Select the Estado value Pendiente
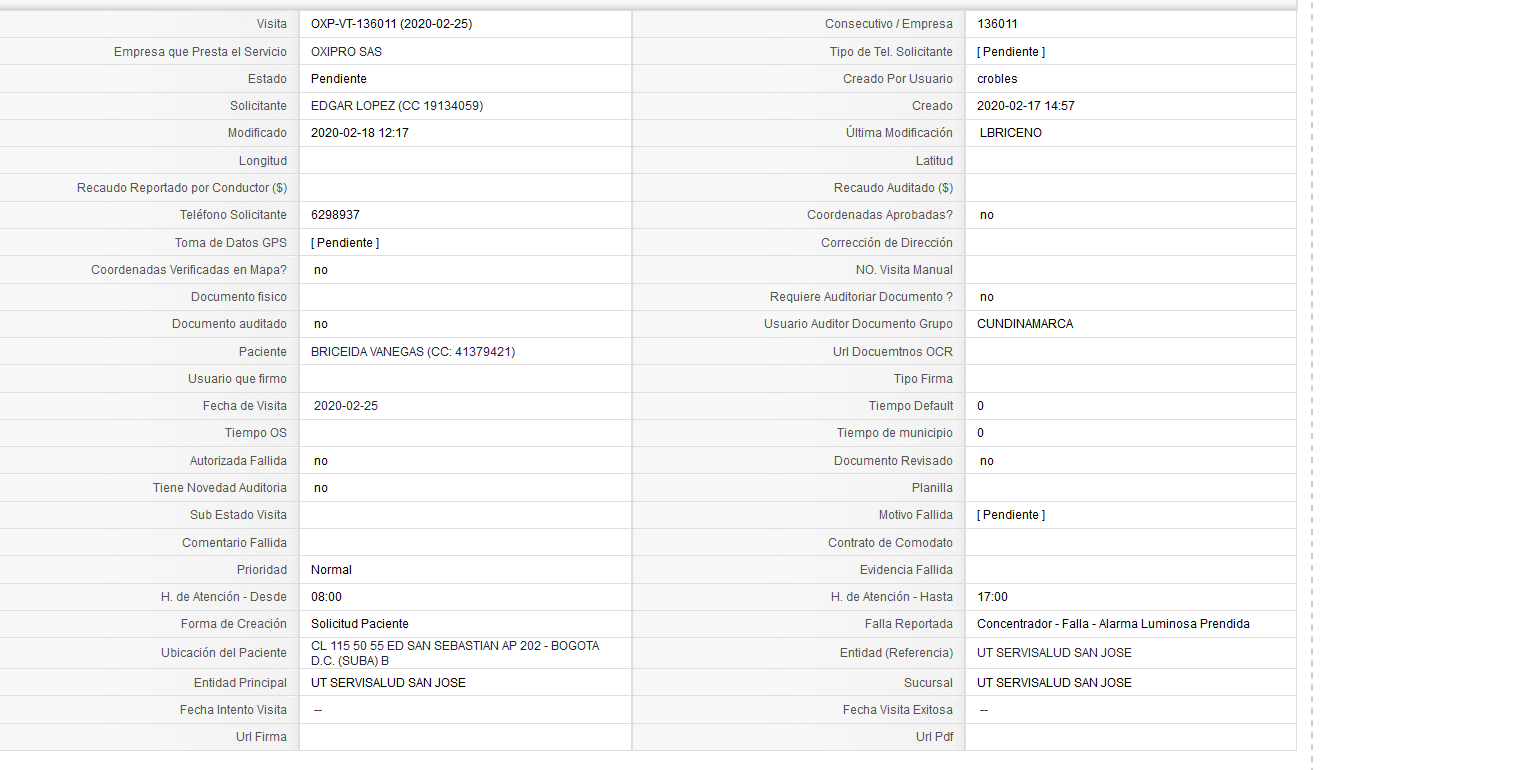Viewport: 1521px width, 770px height. tap(338, 78)
